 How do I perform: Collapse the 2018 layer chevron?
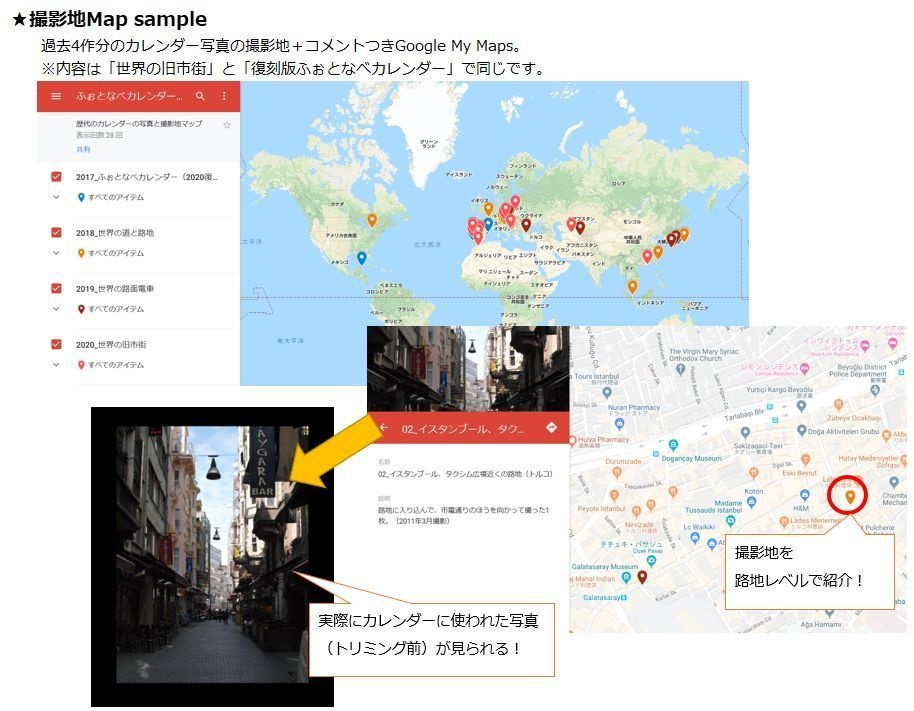56,253
